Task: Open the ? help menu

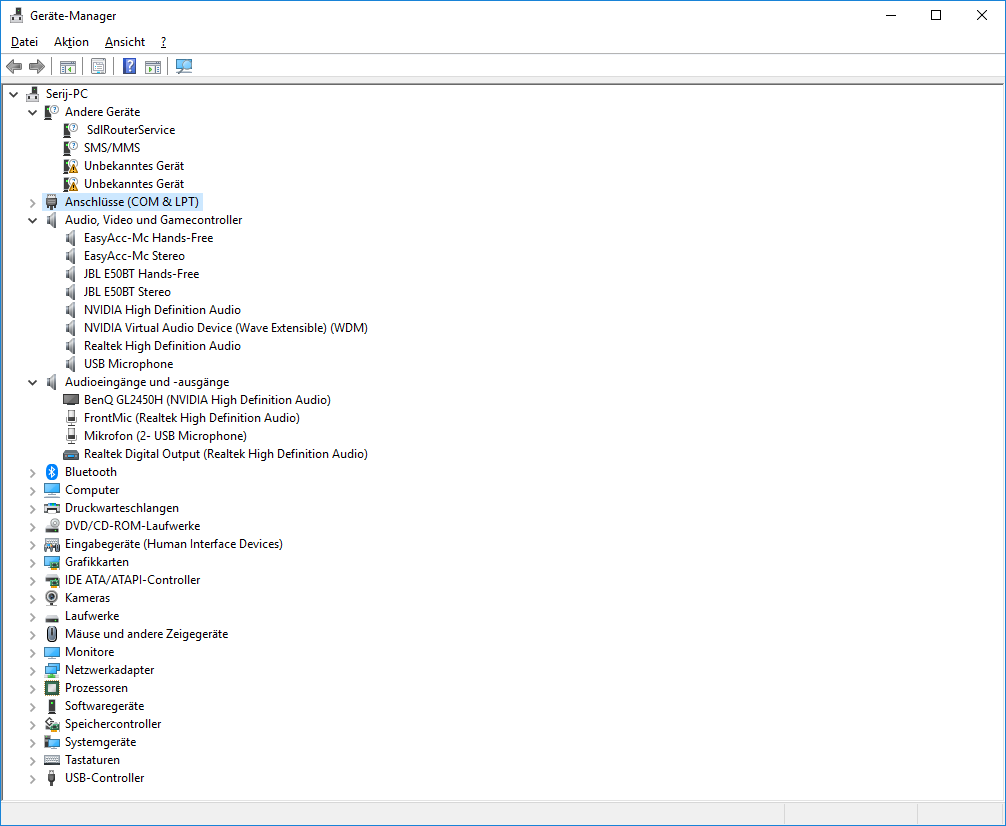Action: [163, 42]
